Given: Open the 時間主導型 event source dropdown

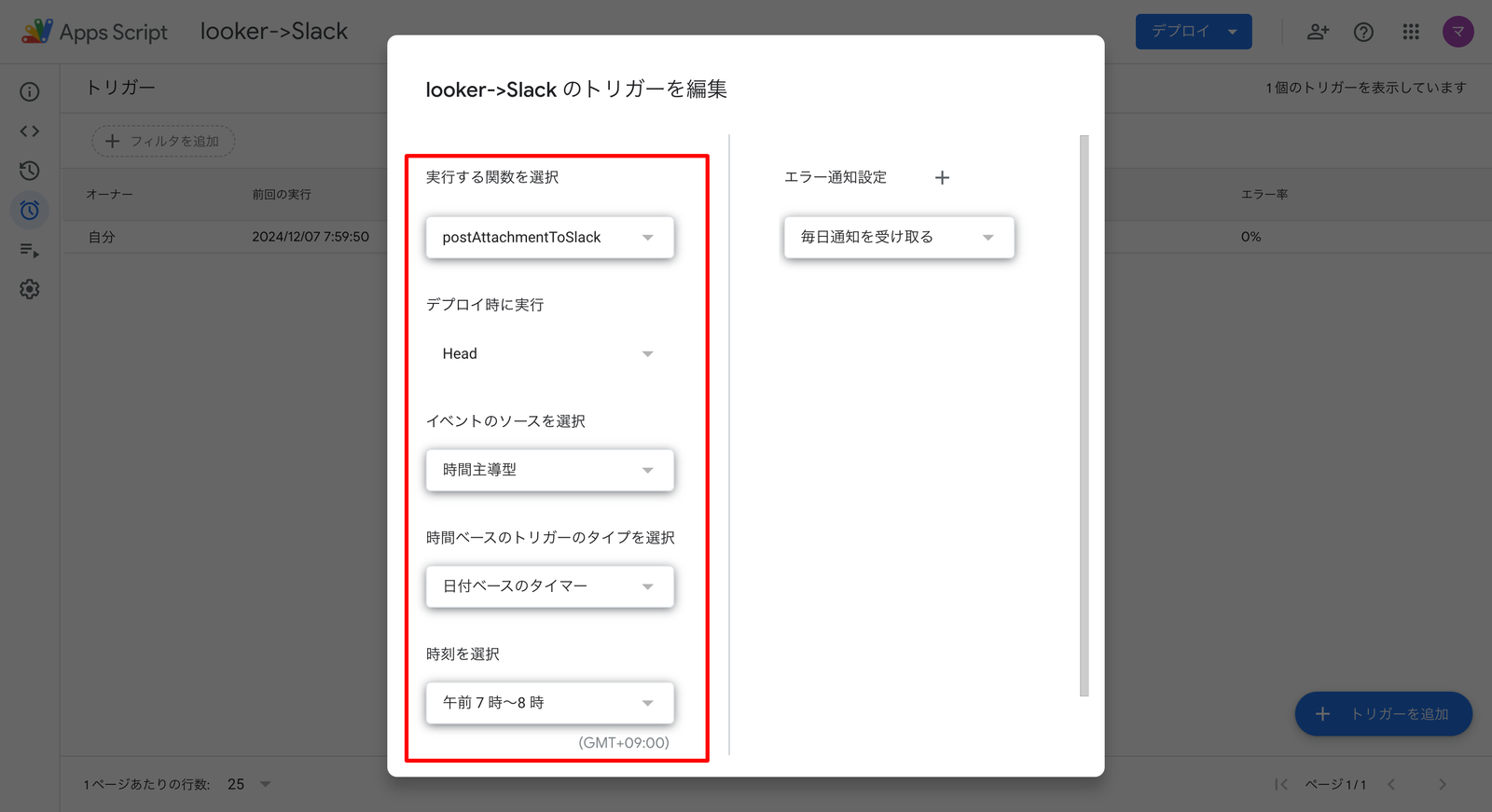Looking at the screenshot, I should [550, 470].
